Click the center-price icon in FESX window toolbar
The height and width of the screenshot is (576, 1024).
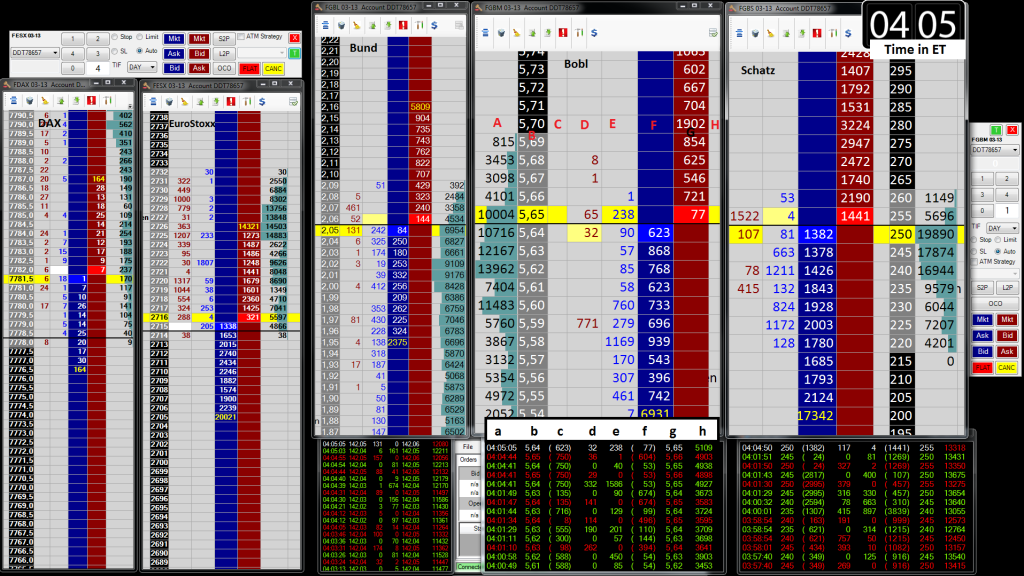point(153,101)
